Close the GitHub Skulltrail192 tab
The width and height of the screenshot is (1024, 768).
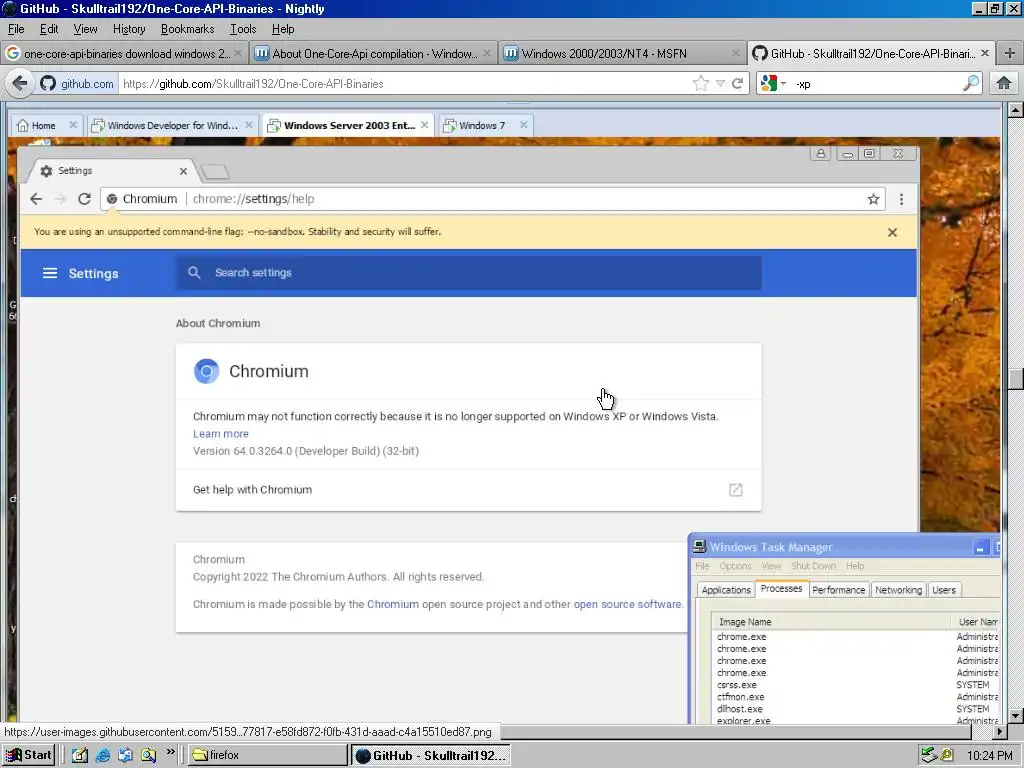pos(985,53)
